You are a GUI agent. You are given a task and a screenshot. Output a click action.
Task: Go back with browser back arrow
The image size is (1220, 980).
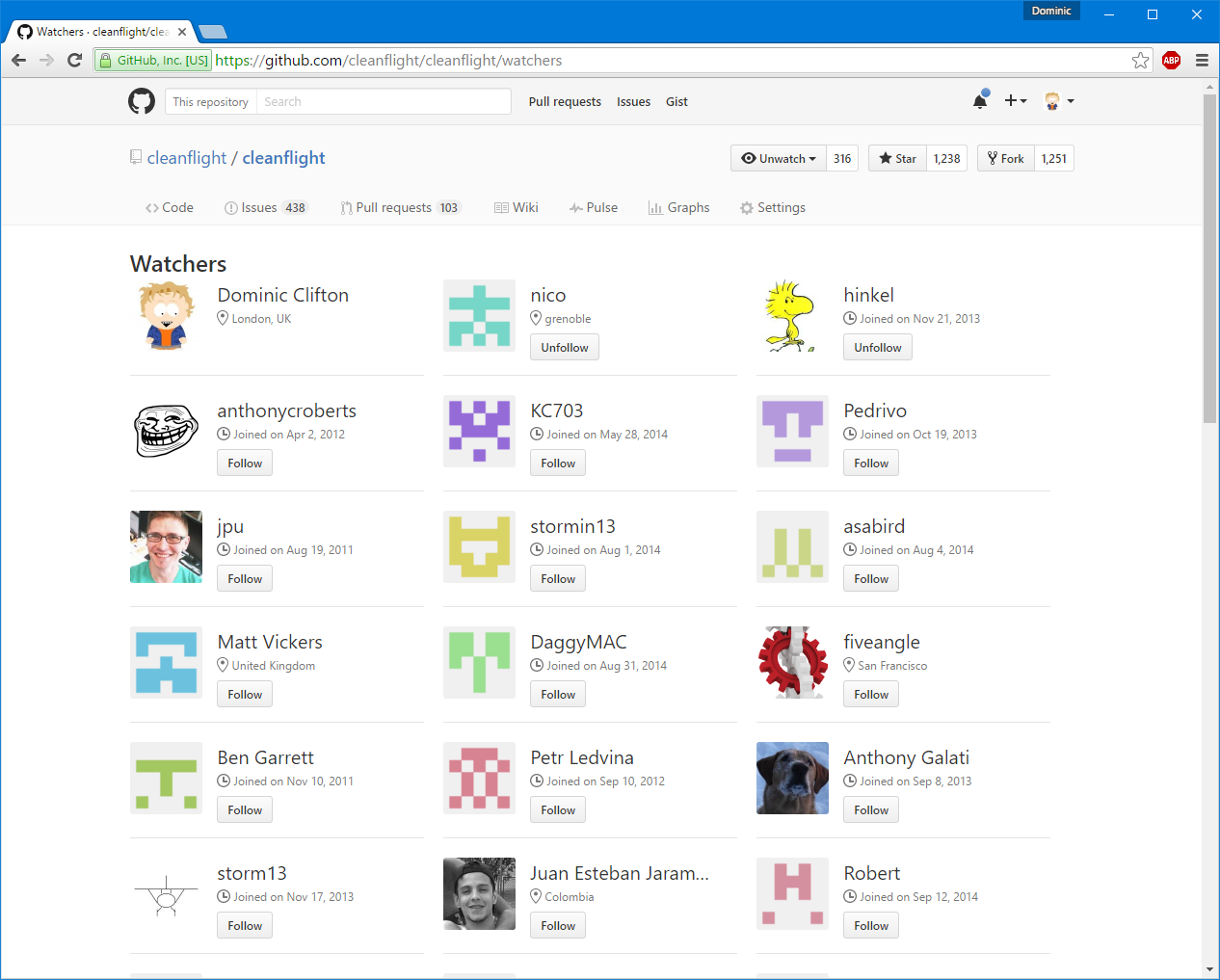pyautogui.click(x=18, y=60)
